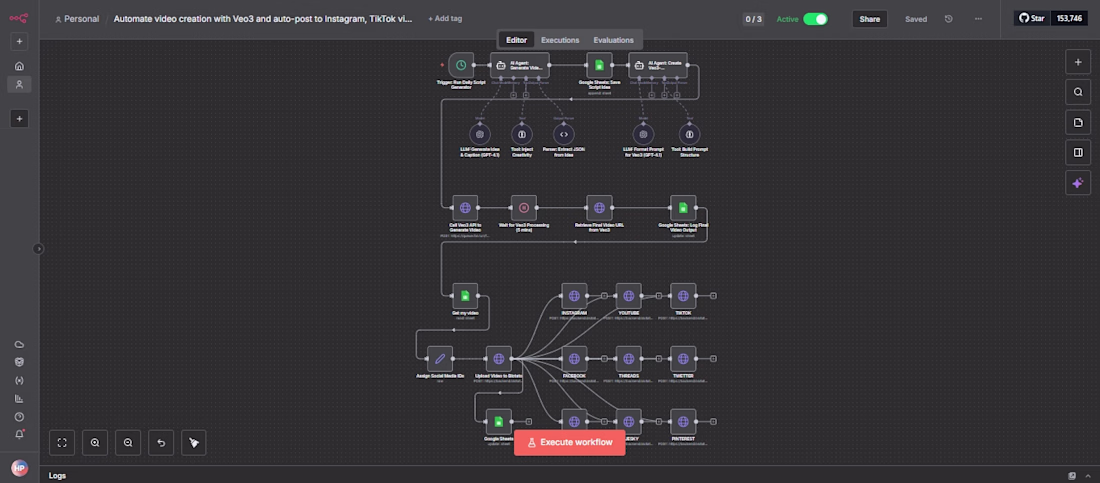Select the Trigger: Run Daily Script Generator node
The image size is (1100, 483).
pyautogui.click(x=461, y=65)
